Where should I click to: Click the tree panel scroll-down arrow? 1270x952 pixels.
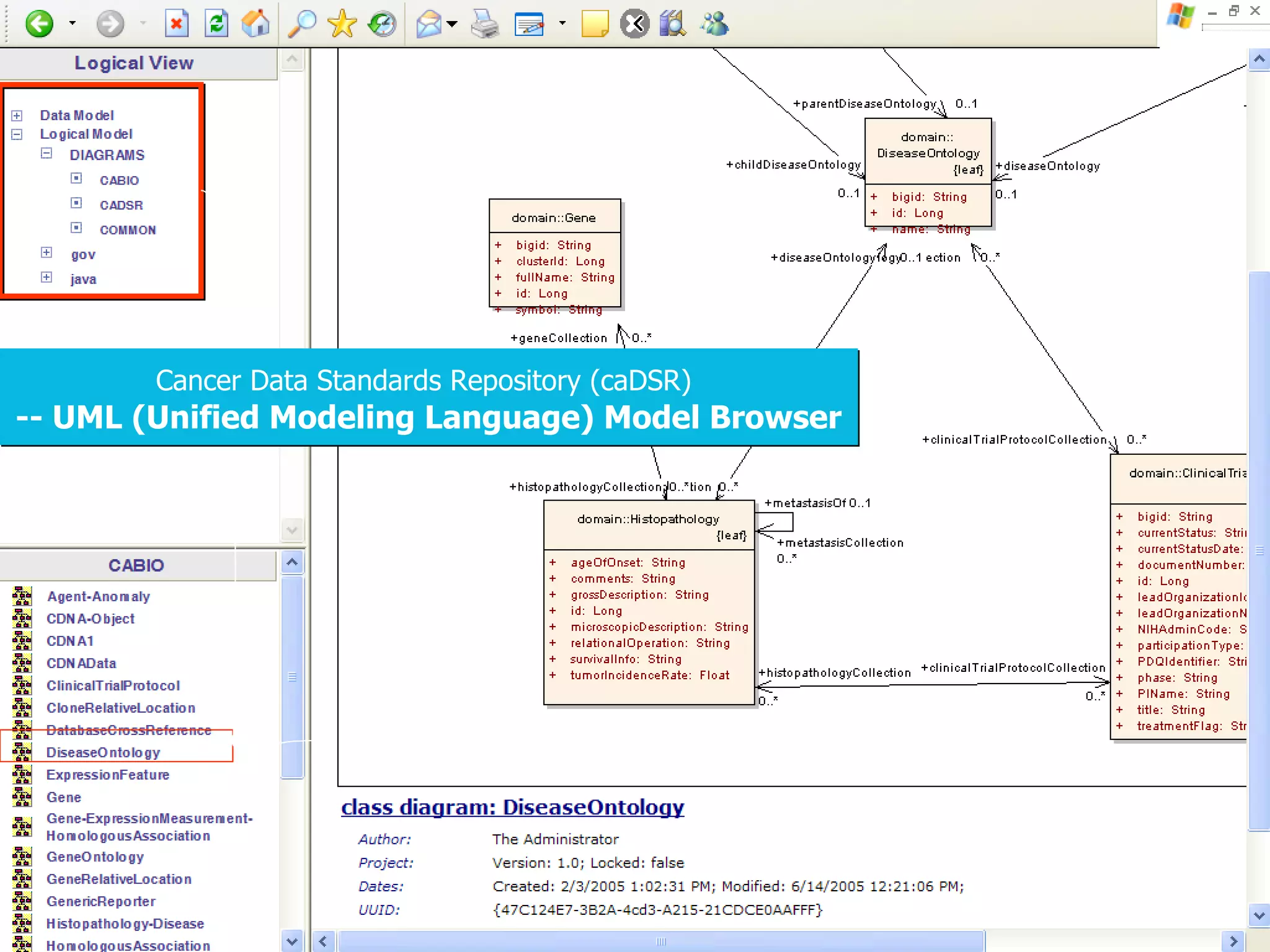[x=292, y=530]
